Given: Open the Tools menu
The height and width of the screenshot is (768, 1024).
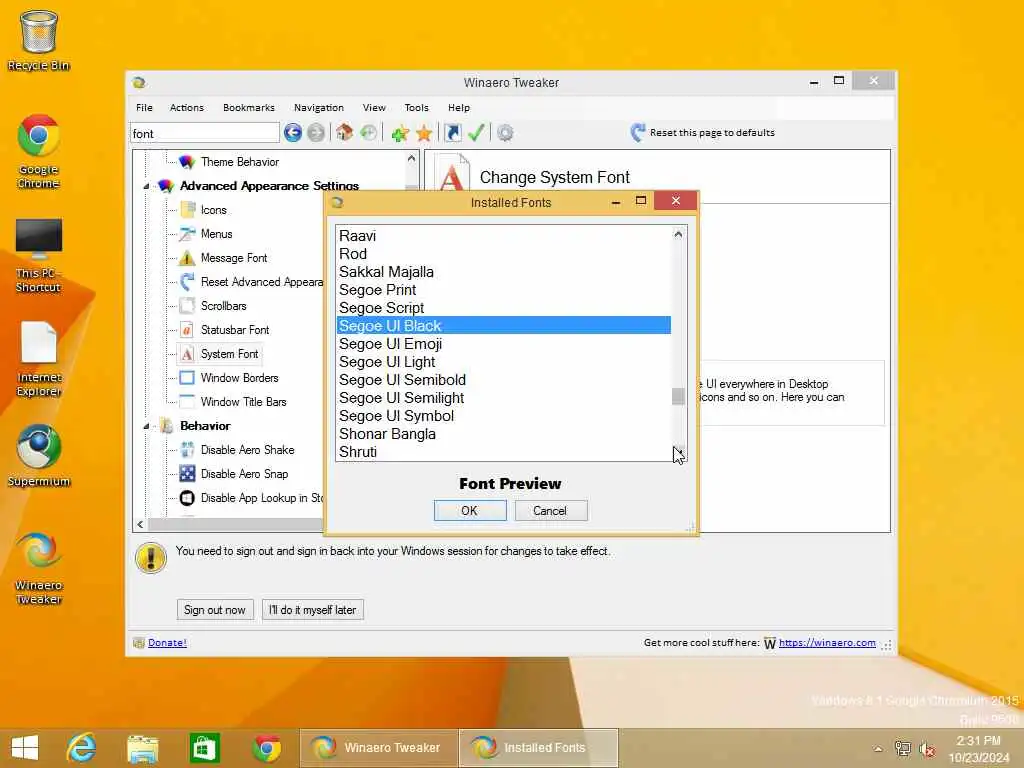Looking at the screenshot, I should [x=417, y=108].
